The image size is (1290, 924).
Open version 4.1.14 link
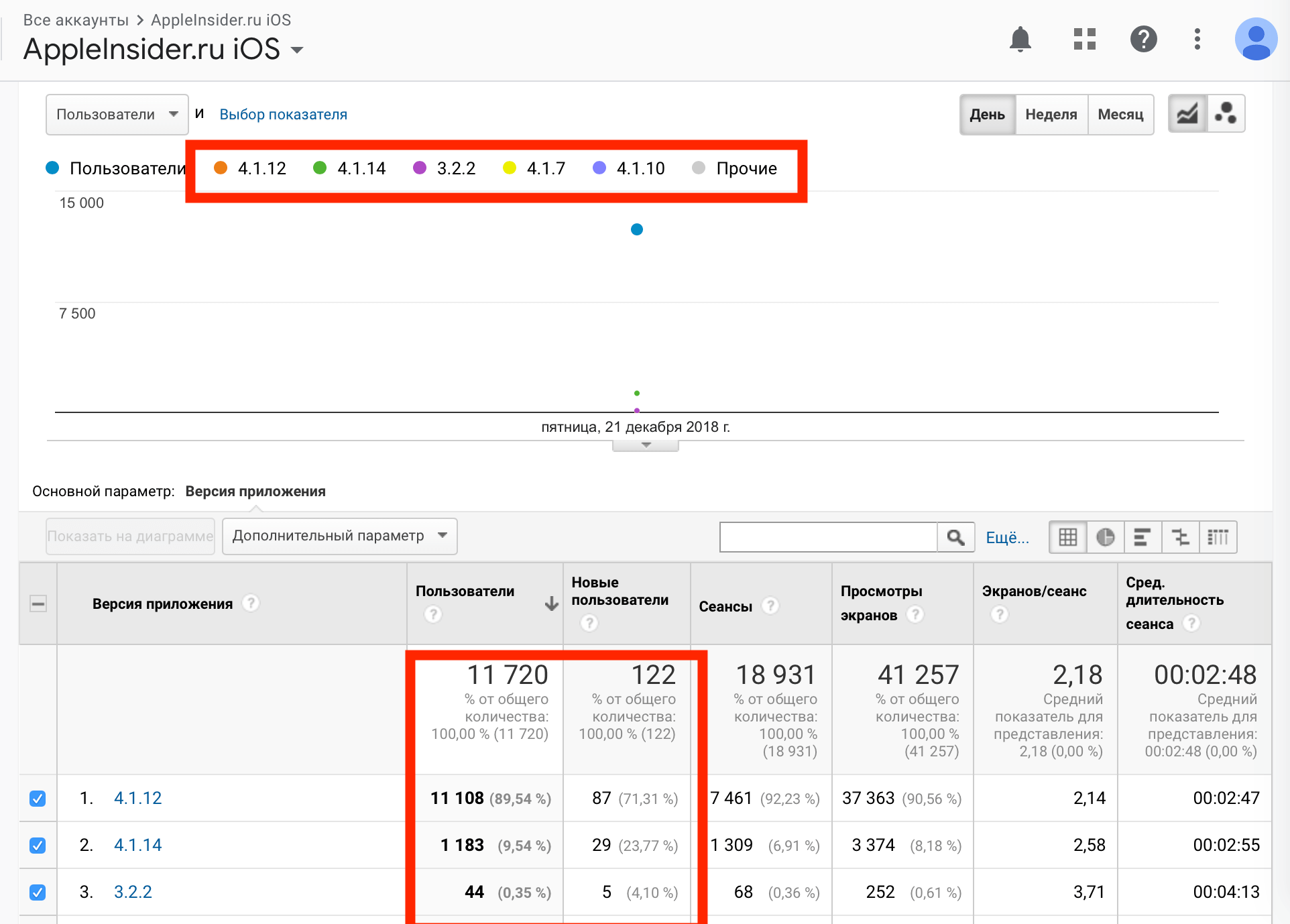pos(137,845)
